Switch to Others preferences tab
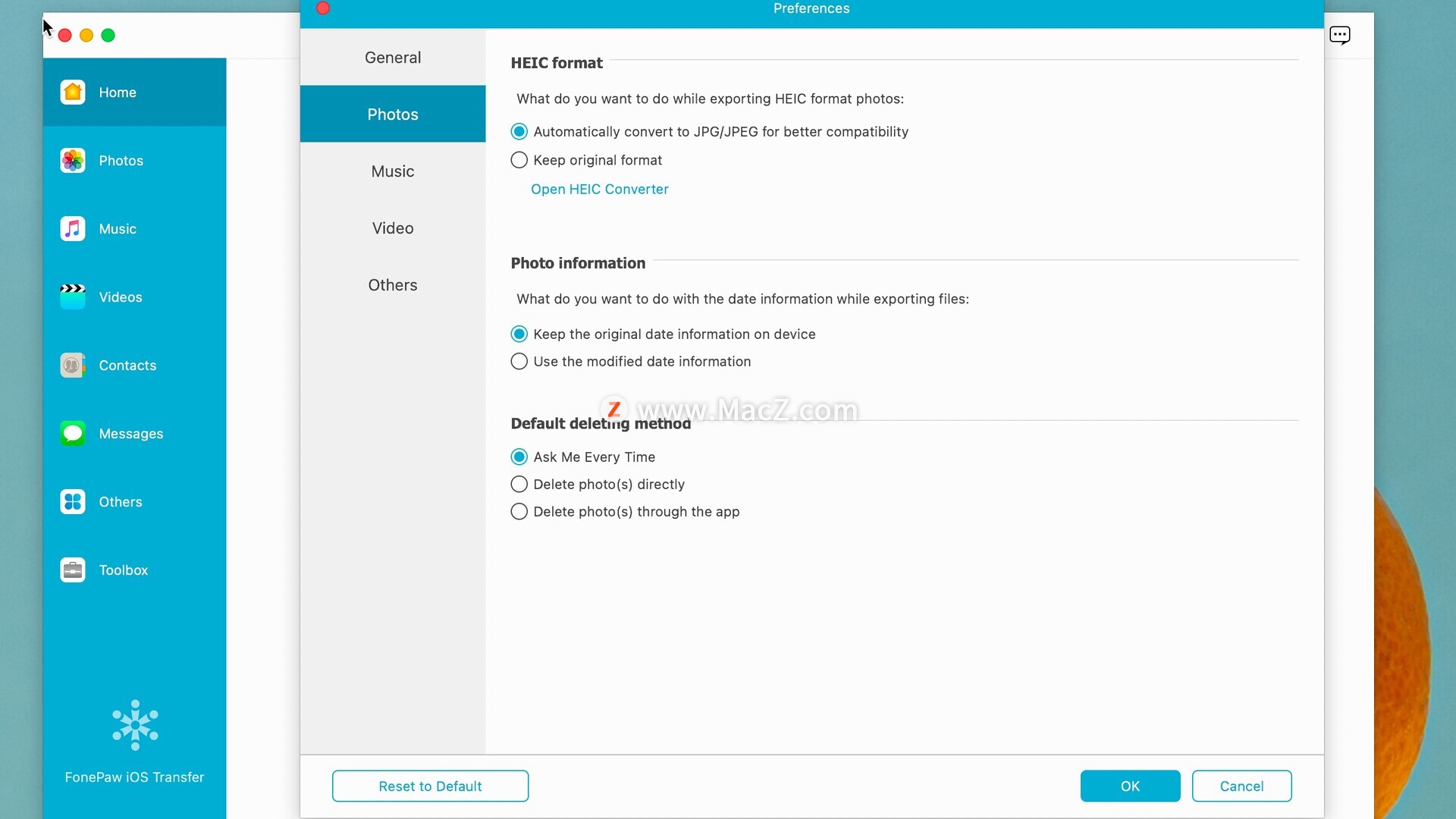 pos(393,285)
